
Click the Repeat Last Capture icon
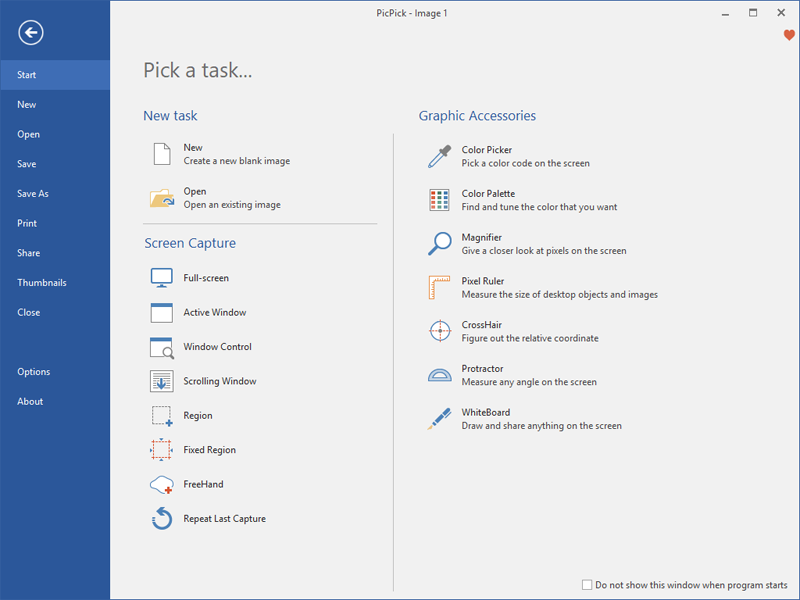162,519
